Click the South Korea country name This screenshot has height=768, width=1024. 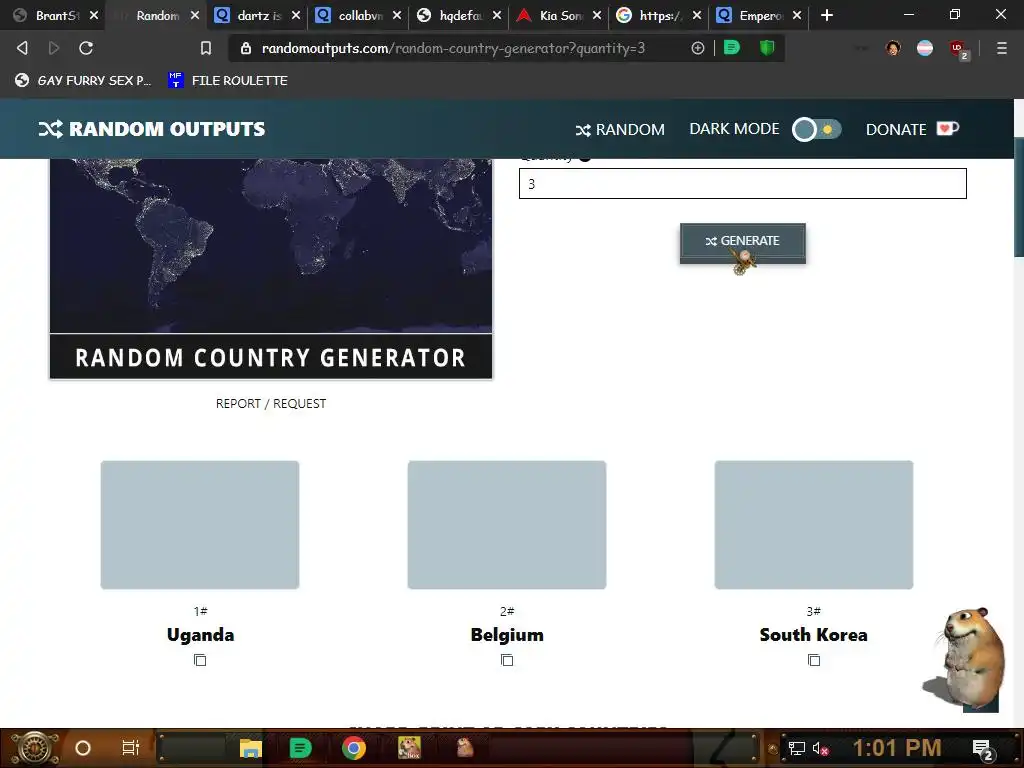814,635
